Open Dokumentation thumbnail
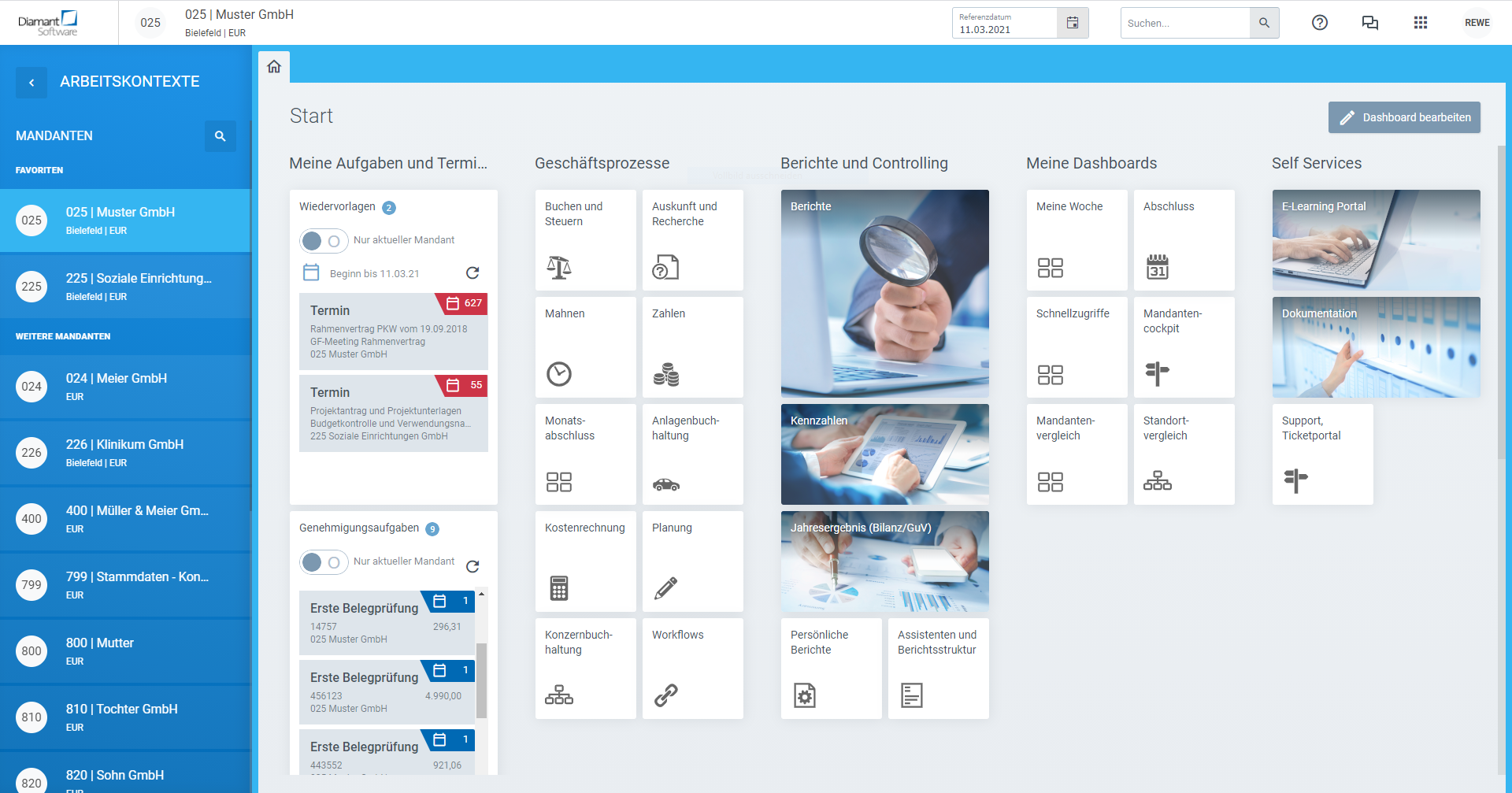1512x793 pixels. tap(1377, 347)
